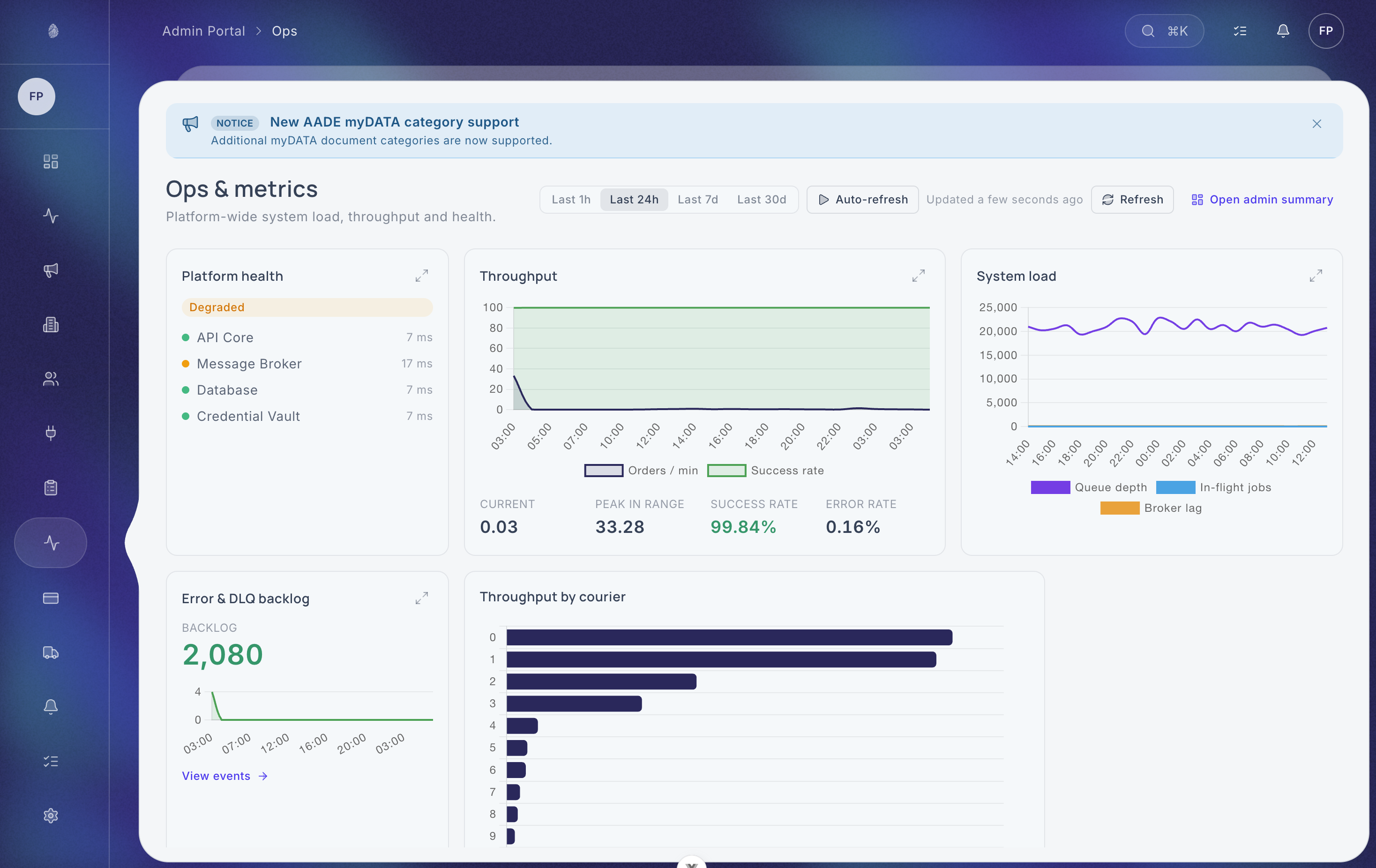Toggle Broker lag legend swatch

click(1120, 508)
